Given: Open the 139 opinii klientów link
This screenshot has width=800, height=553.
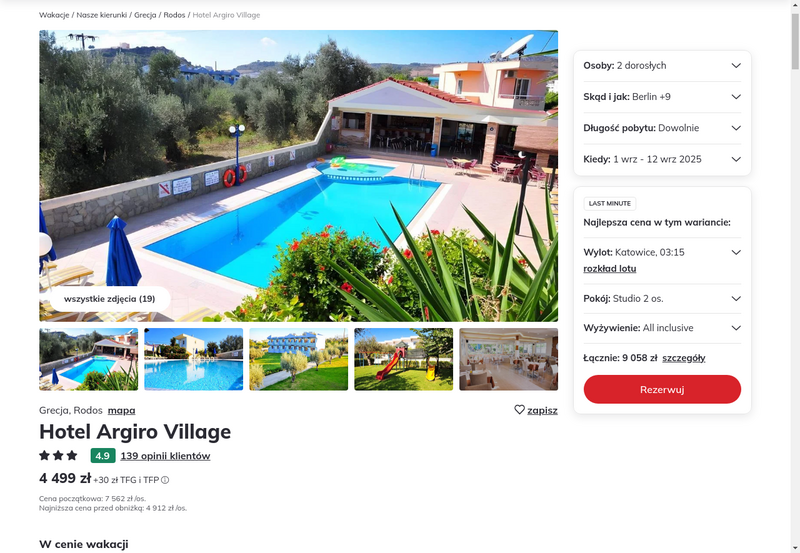Looking at the screenshot, I should click(165, 456).
